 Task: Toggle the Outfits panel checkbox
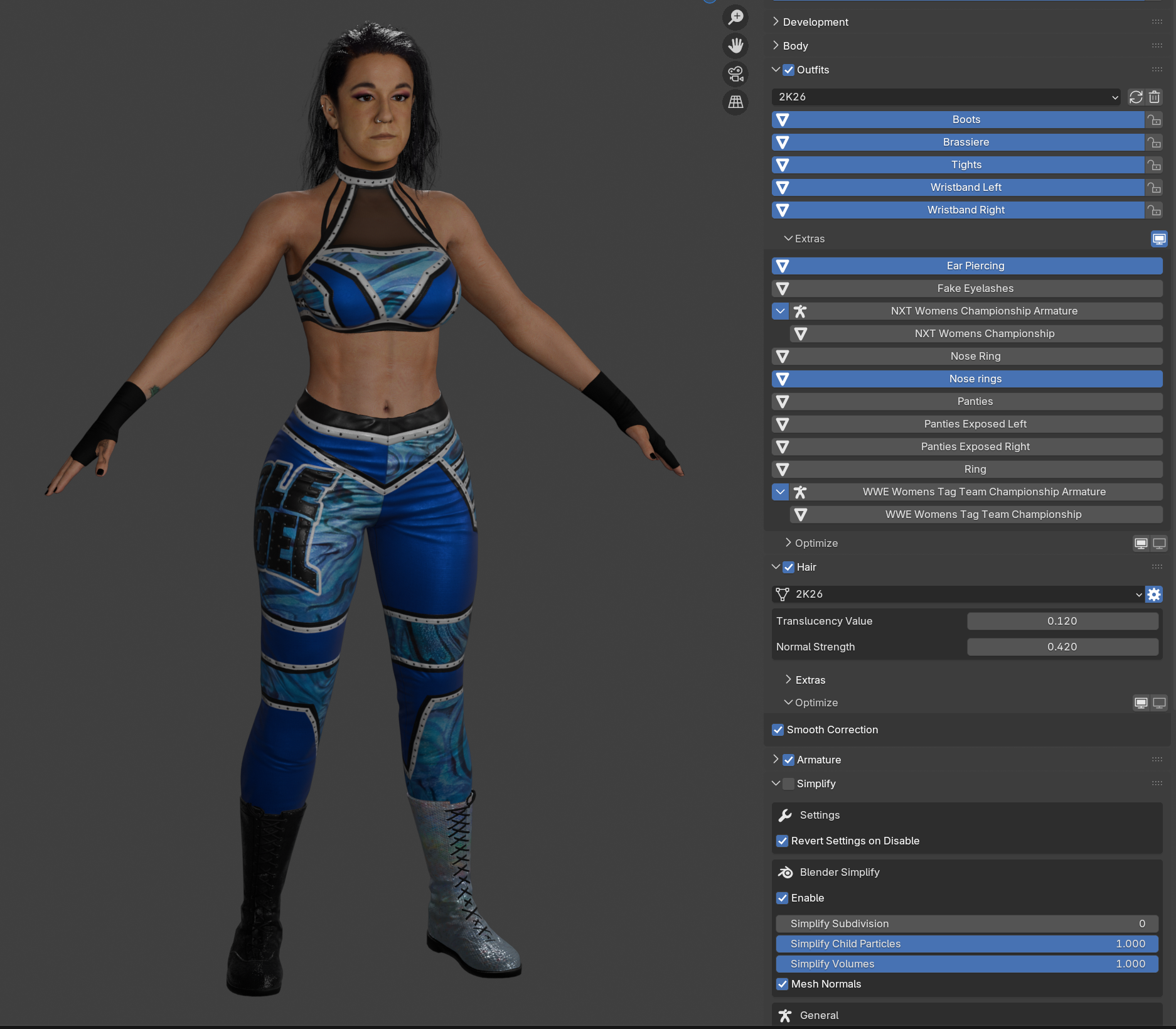(789, 70)
